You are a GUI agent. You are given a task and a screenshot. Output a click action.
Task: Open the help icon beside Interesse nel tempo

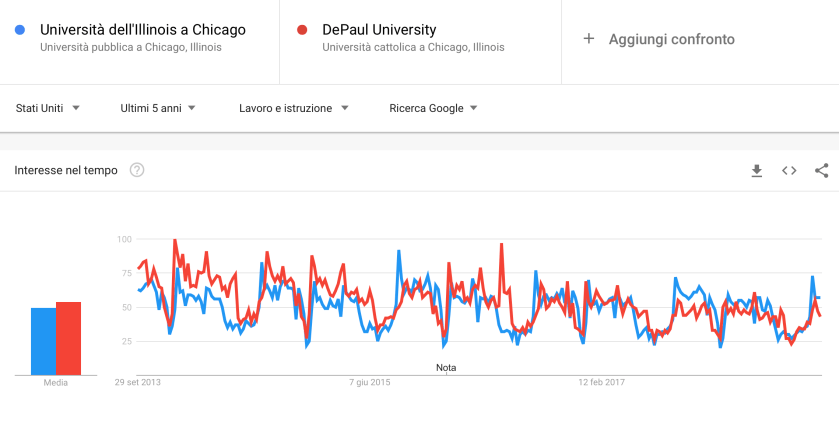point(137,171)
